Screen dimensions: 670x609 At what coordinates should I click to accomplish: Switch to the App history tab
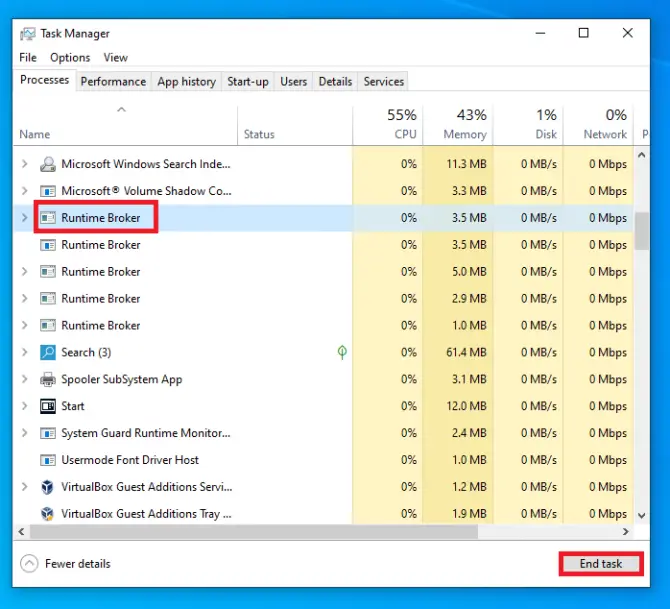tap(186, 82)
